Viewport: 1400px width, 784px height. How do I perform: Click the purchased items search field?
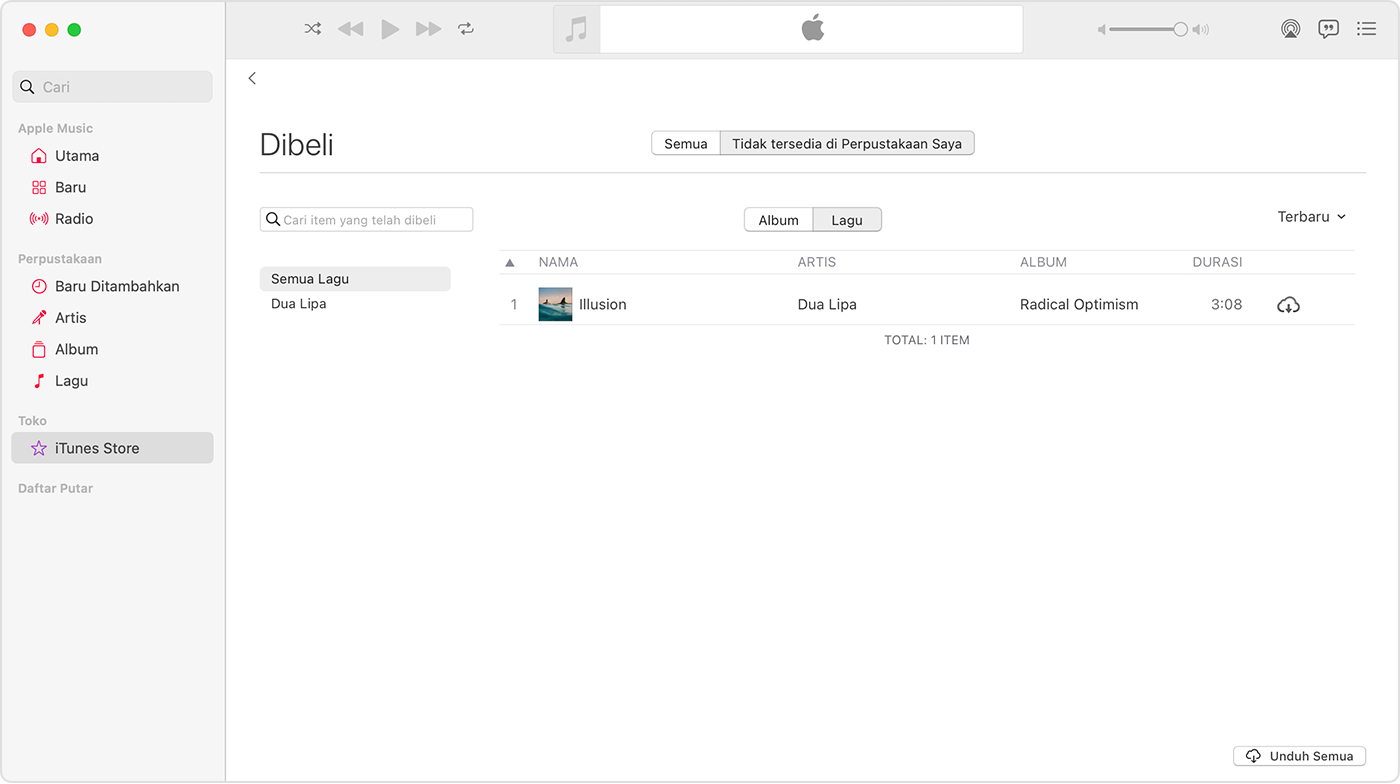tap(366, 219)
